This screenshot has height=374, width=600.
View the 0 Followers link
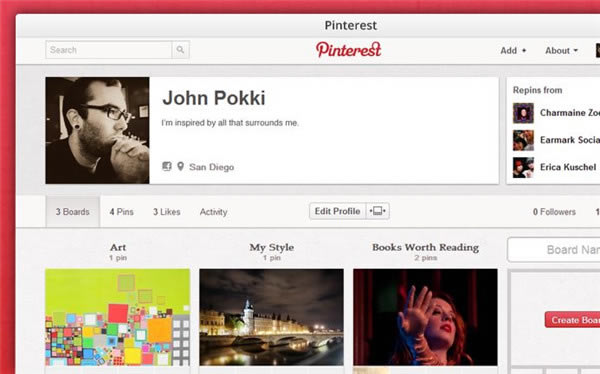point(554,212)
